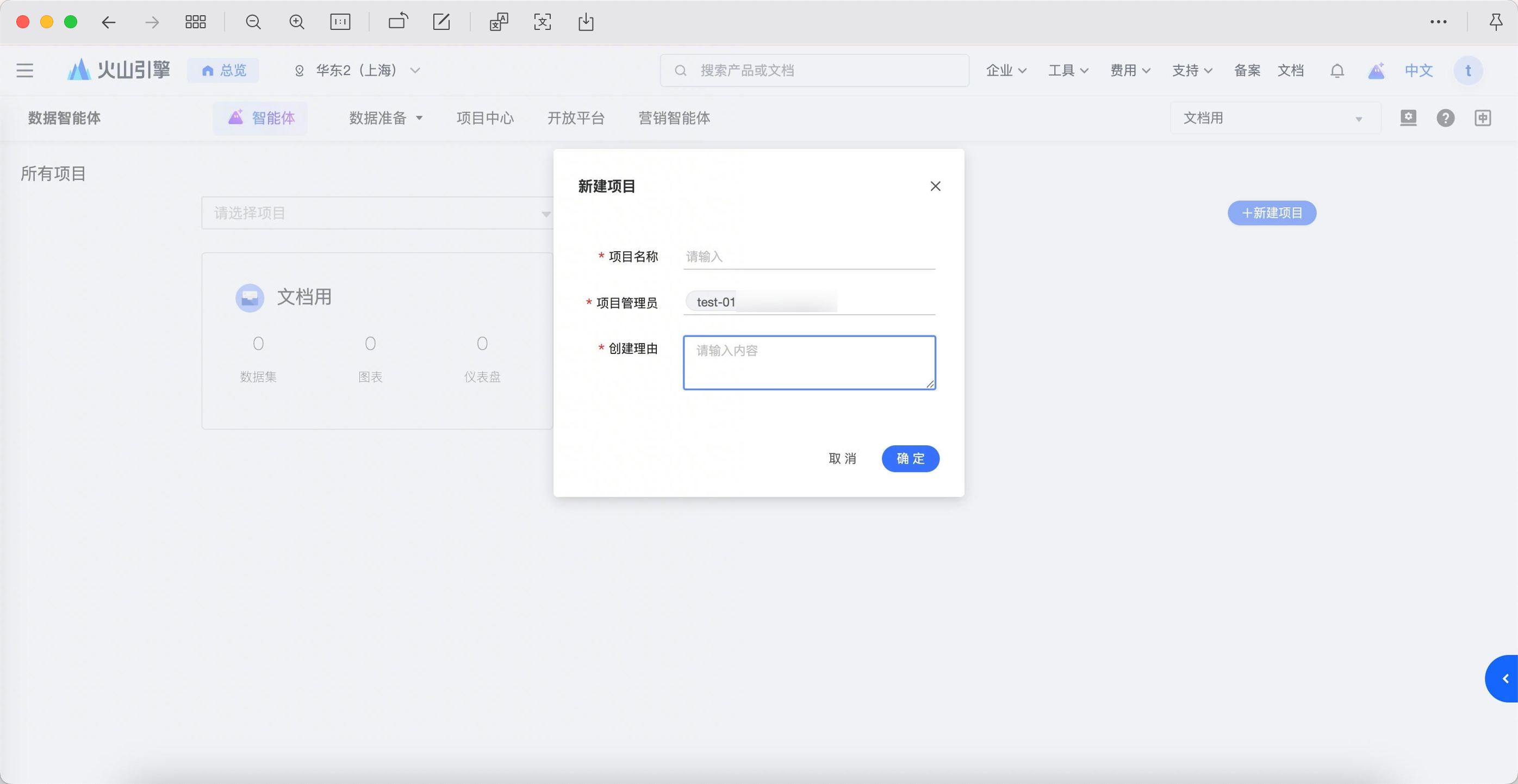This screenshot has width=1518, height=784.
Task: Zoom out with the minus magnifier
Action: tap(253, 22)
